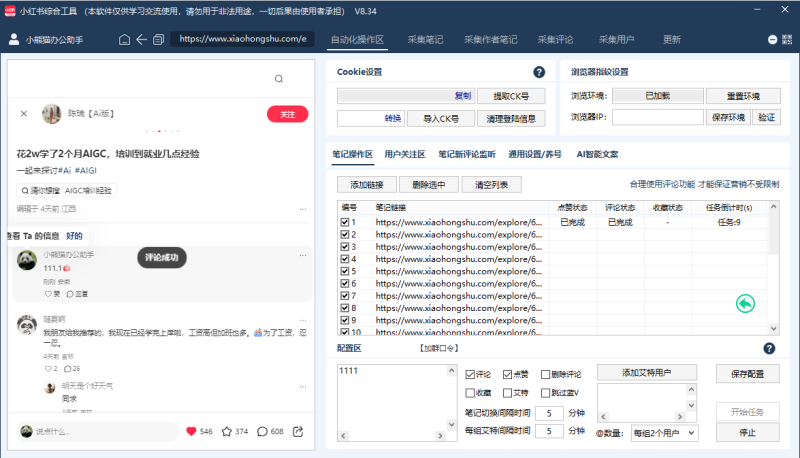Click the URL address bar
The height and width of the screenshot is (458, 800).
[x=243, y=39]
